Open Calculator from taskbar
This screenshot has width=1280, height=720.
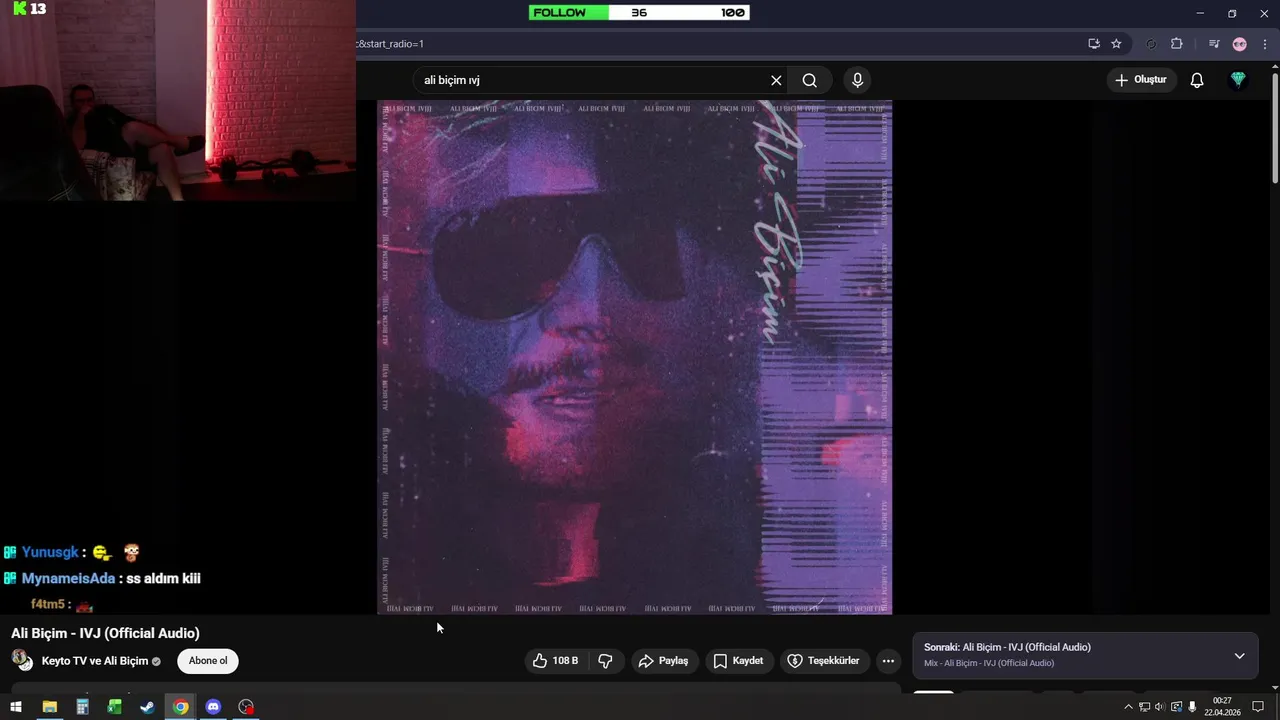pos(82,707)
